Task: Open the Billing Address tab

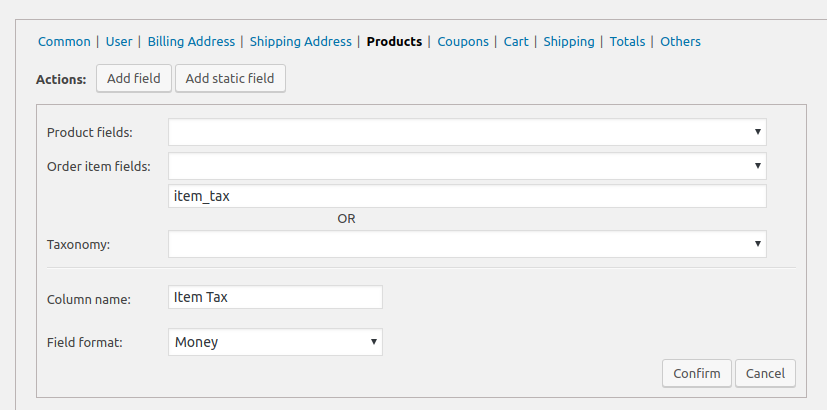Action: pos(191,42)
